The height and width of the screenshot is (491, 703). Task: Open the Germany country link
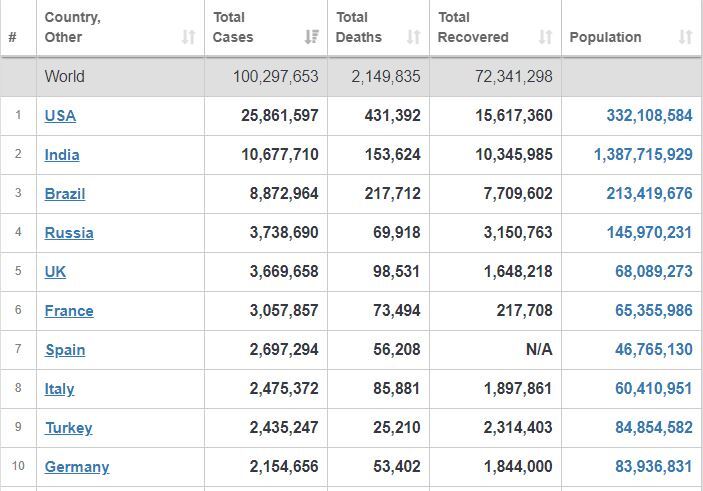click(x=77, y=467)
